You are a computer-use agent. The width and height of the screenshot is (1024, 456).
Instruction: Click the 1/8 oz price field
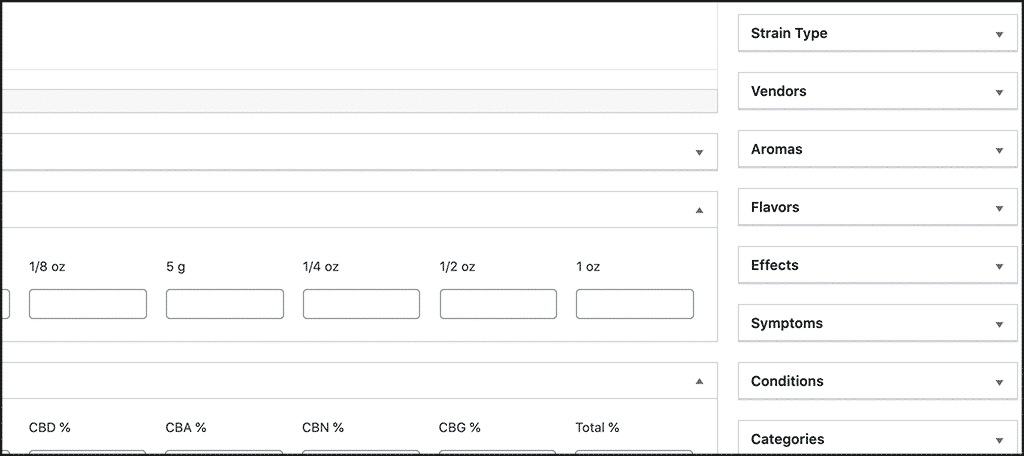(88, 304)
